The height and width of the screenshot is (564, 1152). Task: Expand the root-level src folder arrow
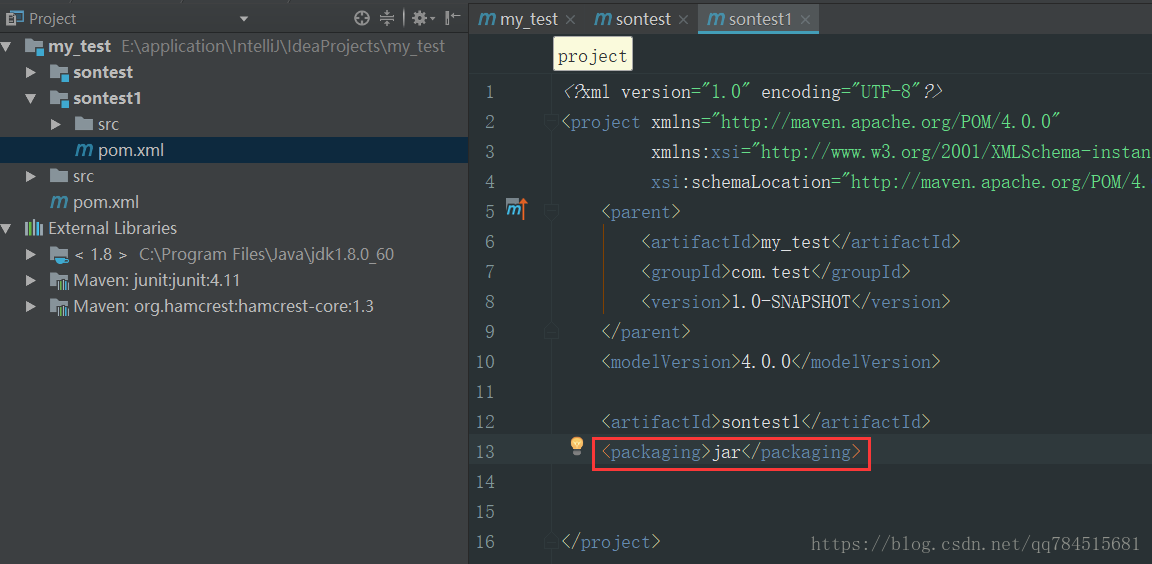[x=30, y=176]
